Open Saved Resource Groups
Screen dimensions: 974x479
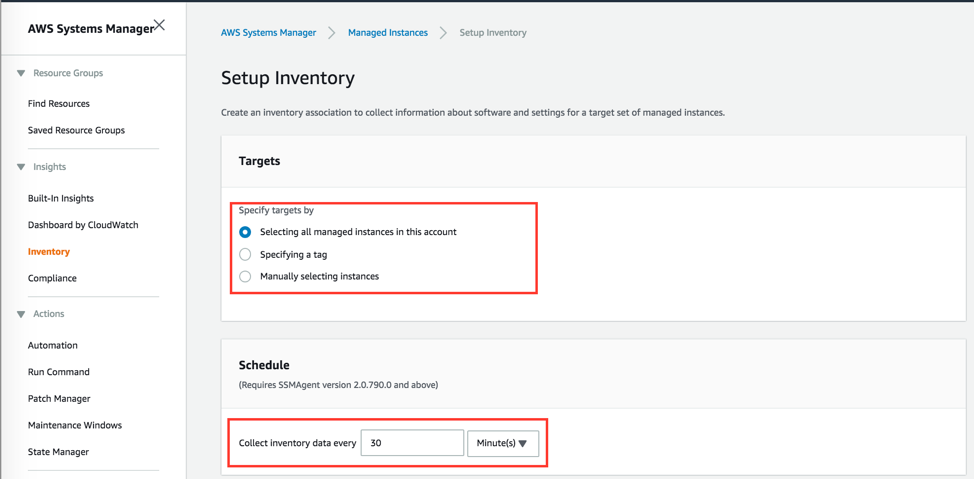[76, 130]
